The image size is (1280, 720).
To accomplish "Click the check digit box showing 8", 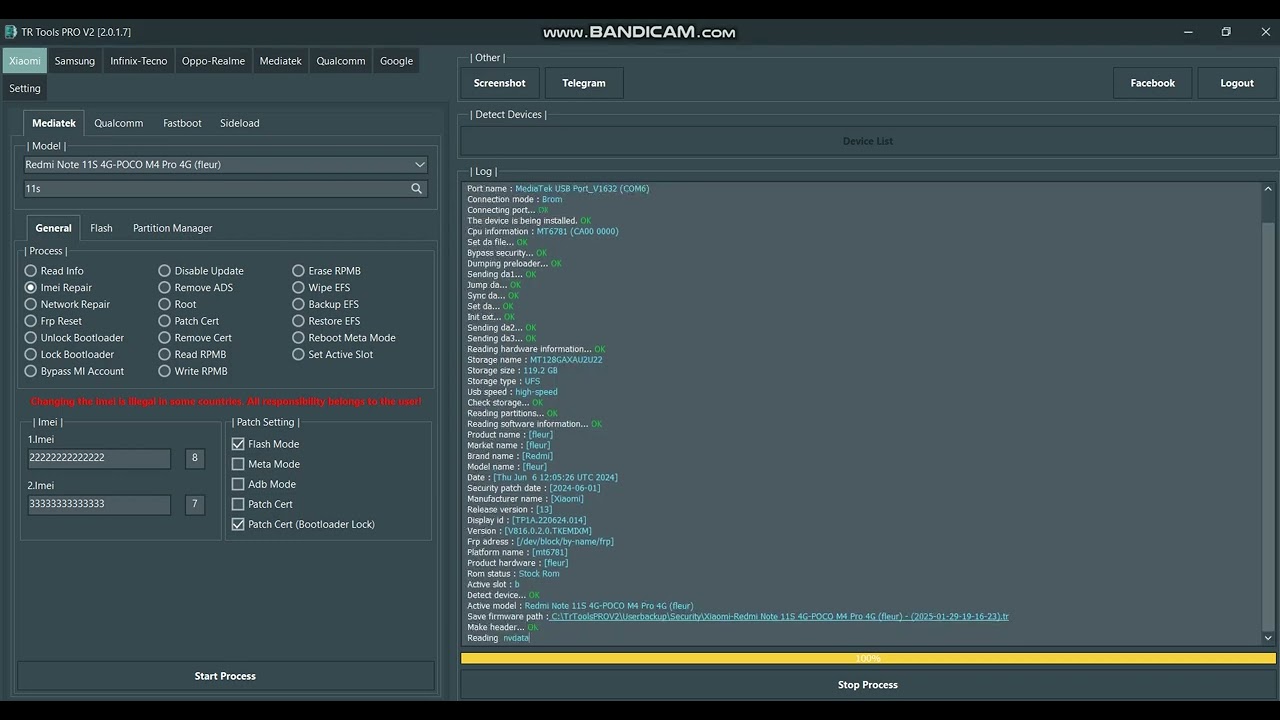I will pyautogui.click(x=195, y=458).
